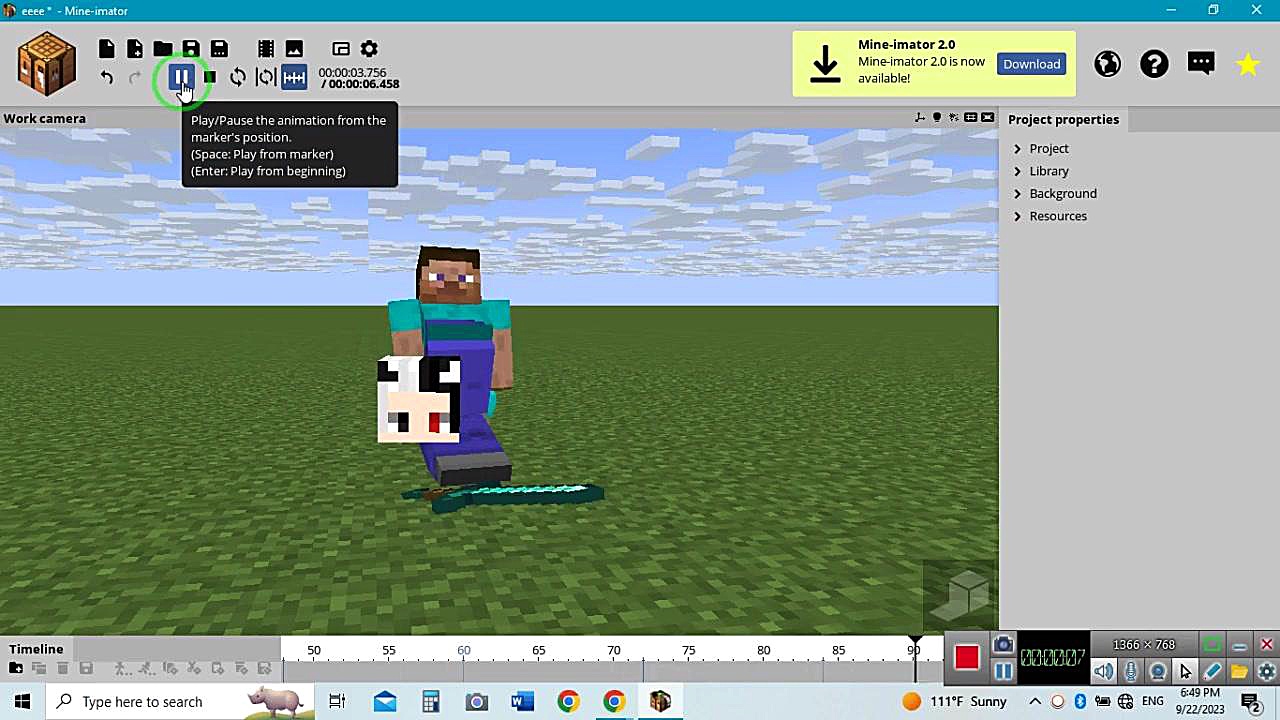Open the forums speech bubble icon
This screenshot has height=720, width=1280.
[1201, 64]
